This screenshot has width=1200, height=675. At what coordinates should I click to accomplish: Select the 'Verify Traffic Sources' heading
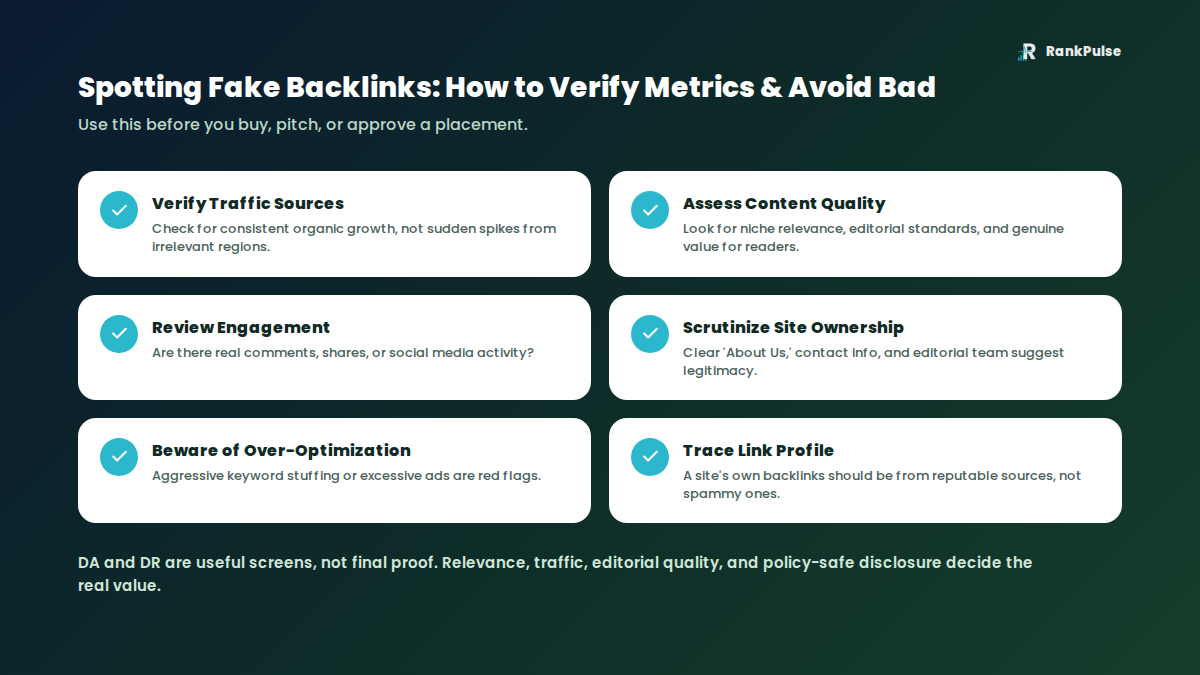pyautogui.click(x=248, y=204)
